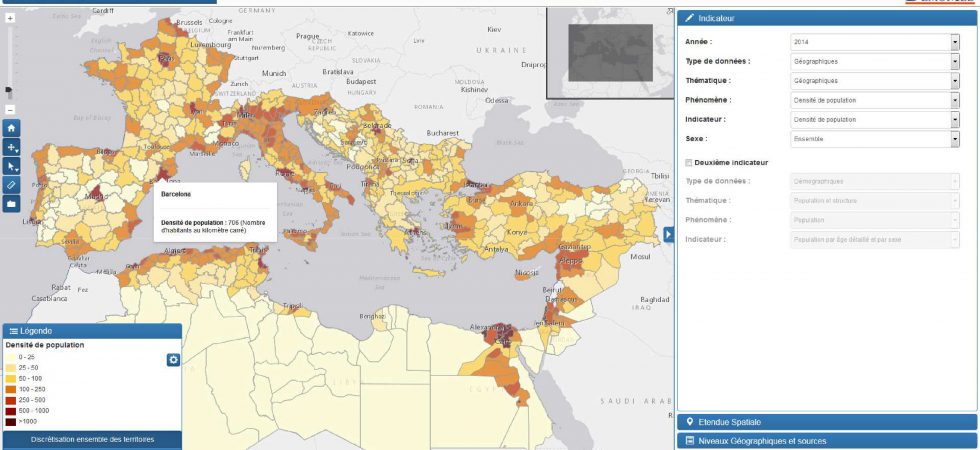
Task: Activate the ruler measure tool
Action: pos(11,185)
